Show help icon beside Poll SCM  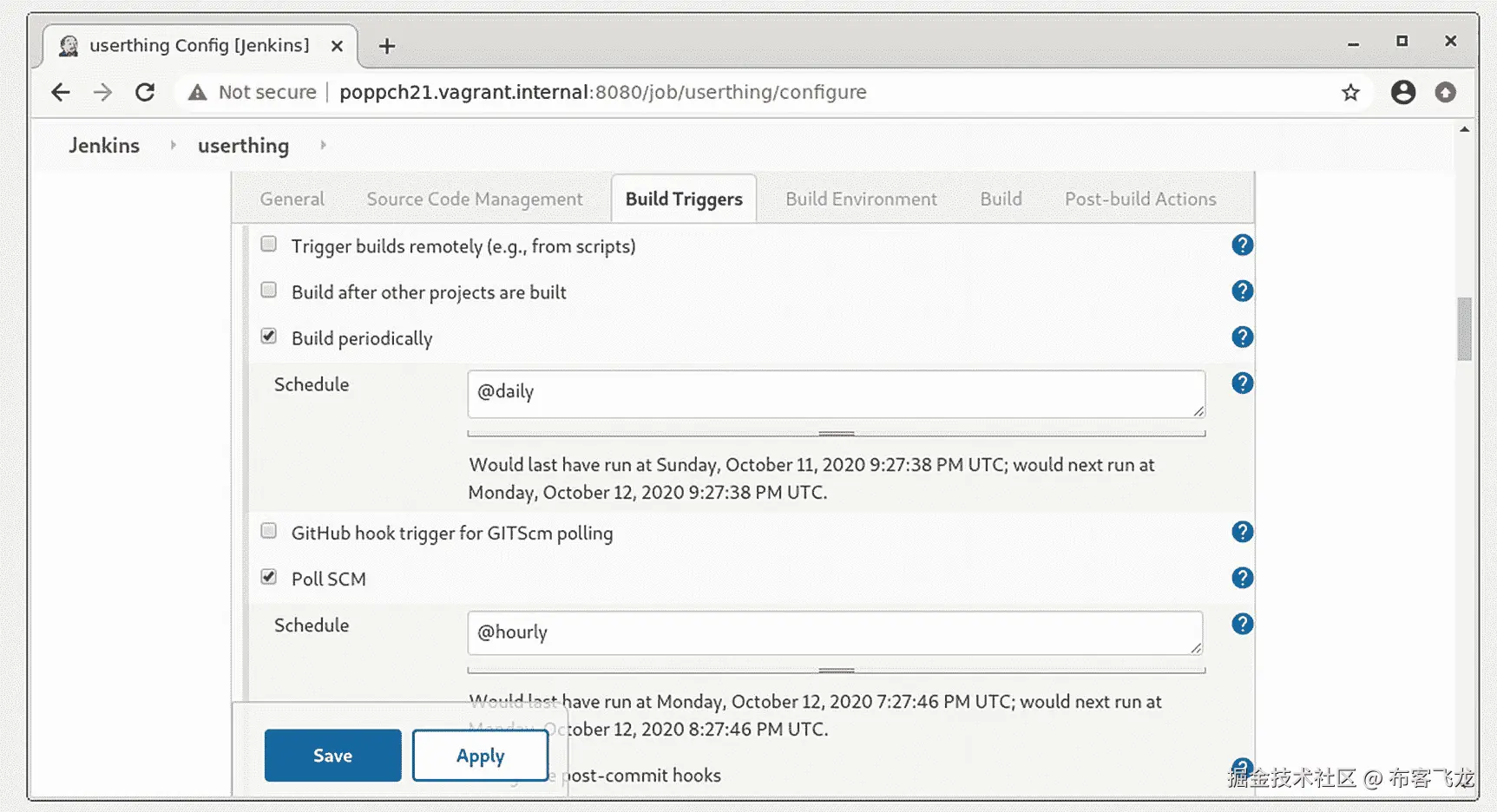1242,578
